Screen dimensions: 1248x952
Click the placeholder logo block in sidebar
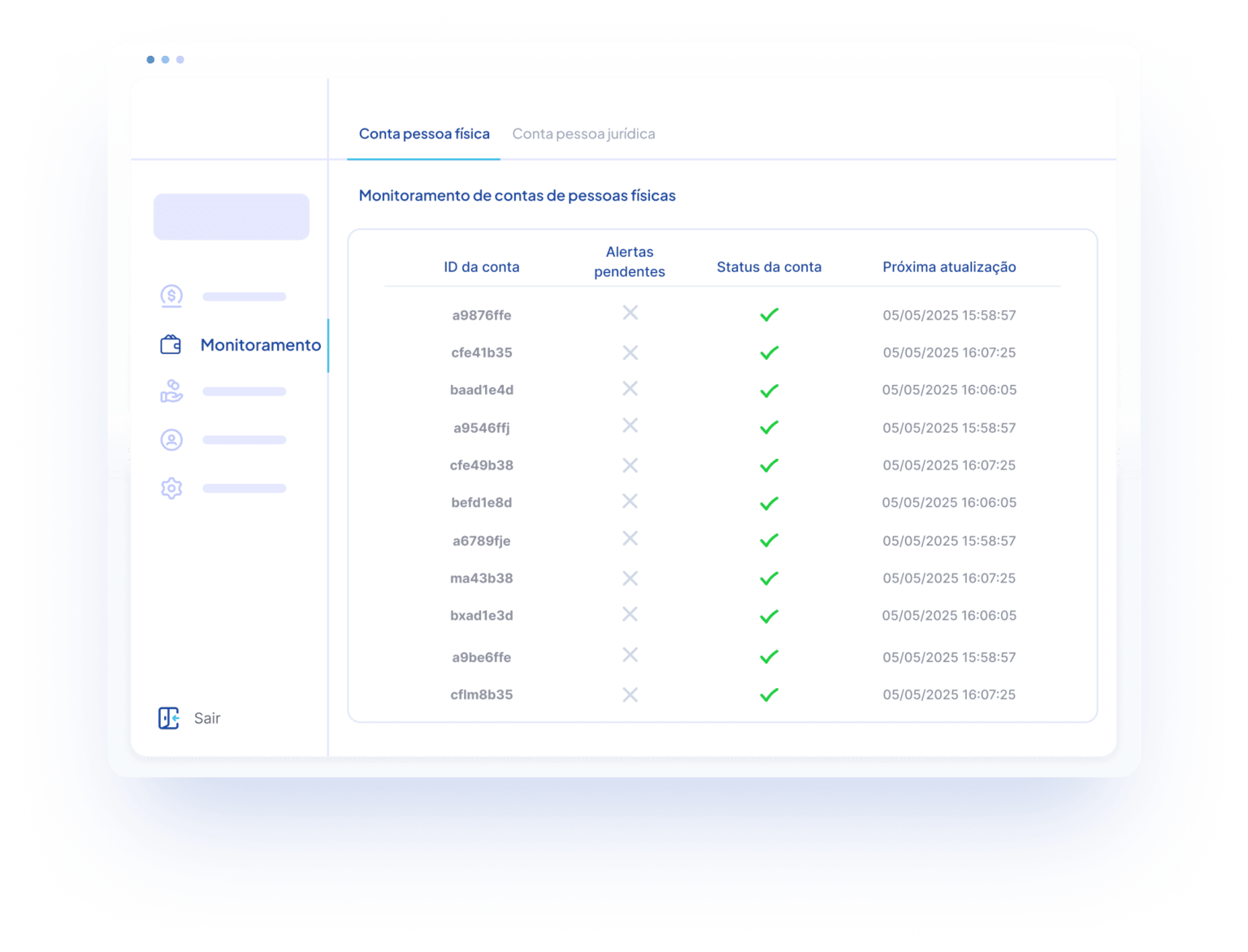232,217
